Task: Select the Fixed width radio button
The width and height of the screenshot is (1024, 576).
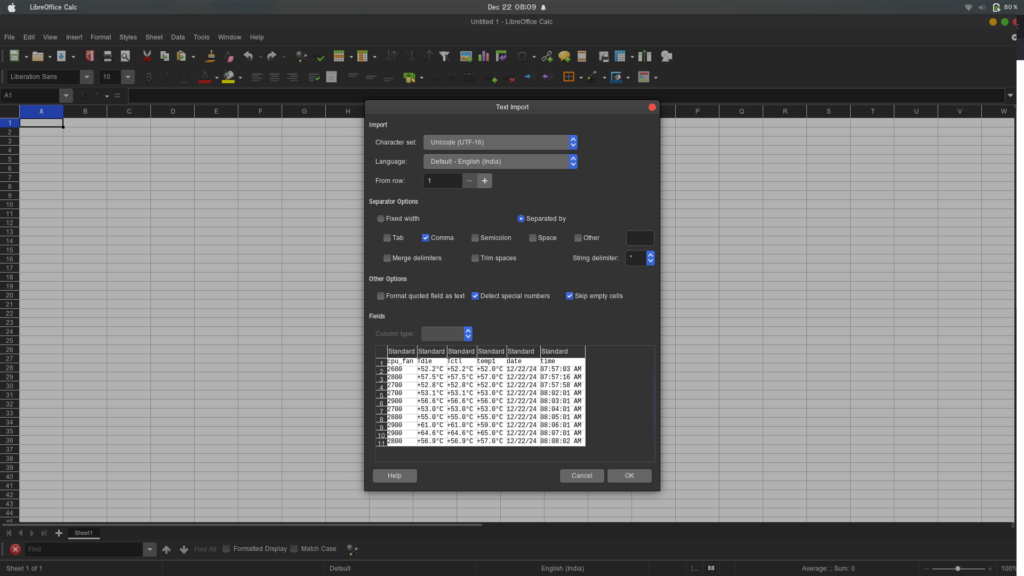Action: click(381, 219)
